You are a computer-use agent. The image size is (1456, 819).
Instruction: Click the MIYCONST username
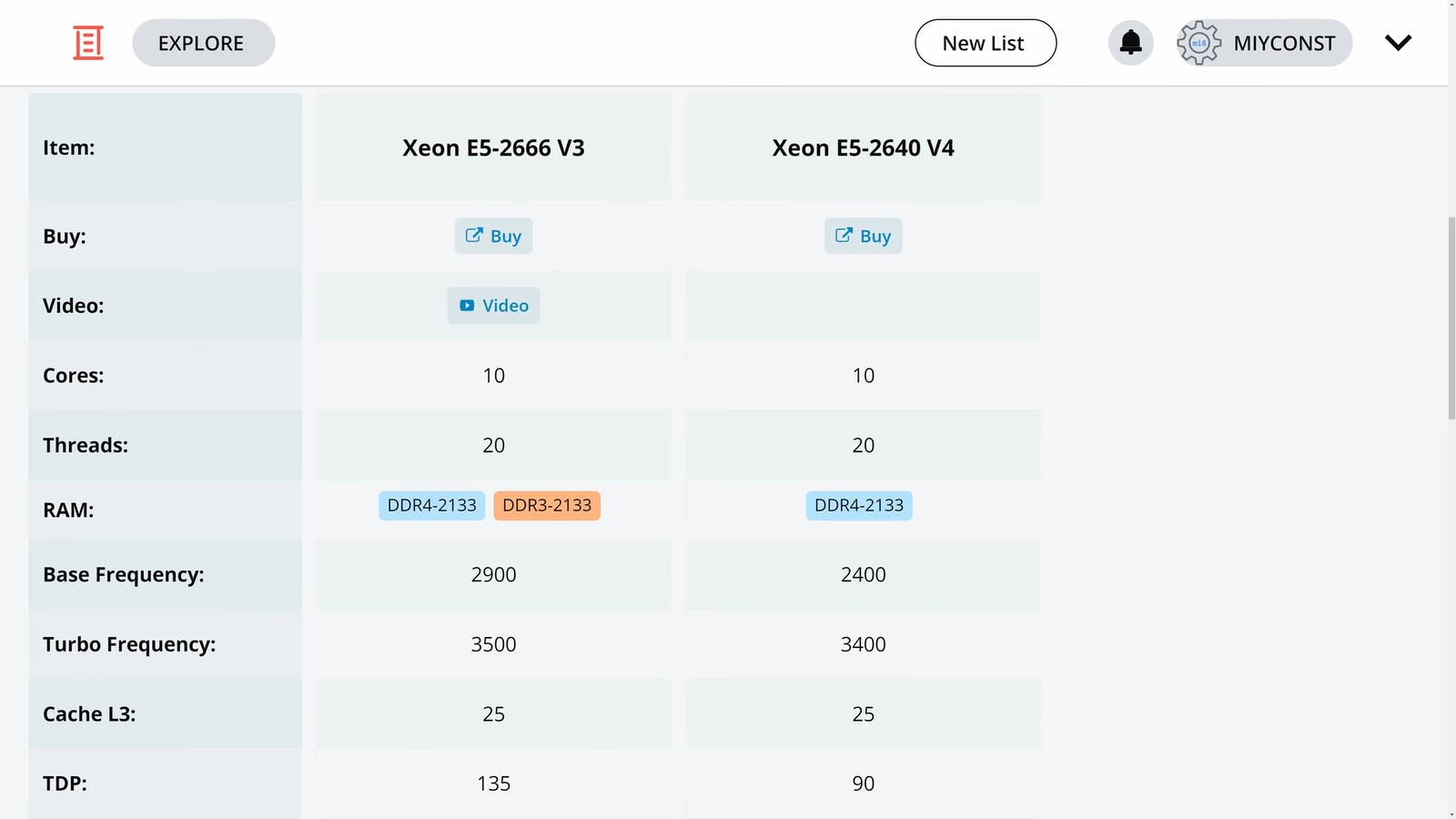point(1284,43)
